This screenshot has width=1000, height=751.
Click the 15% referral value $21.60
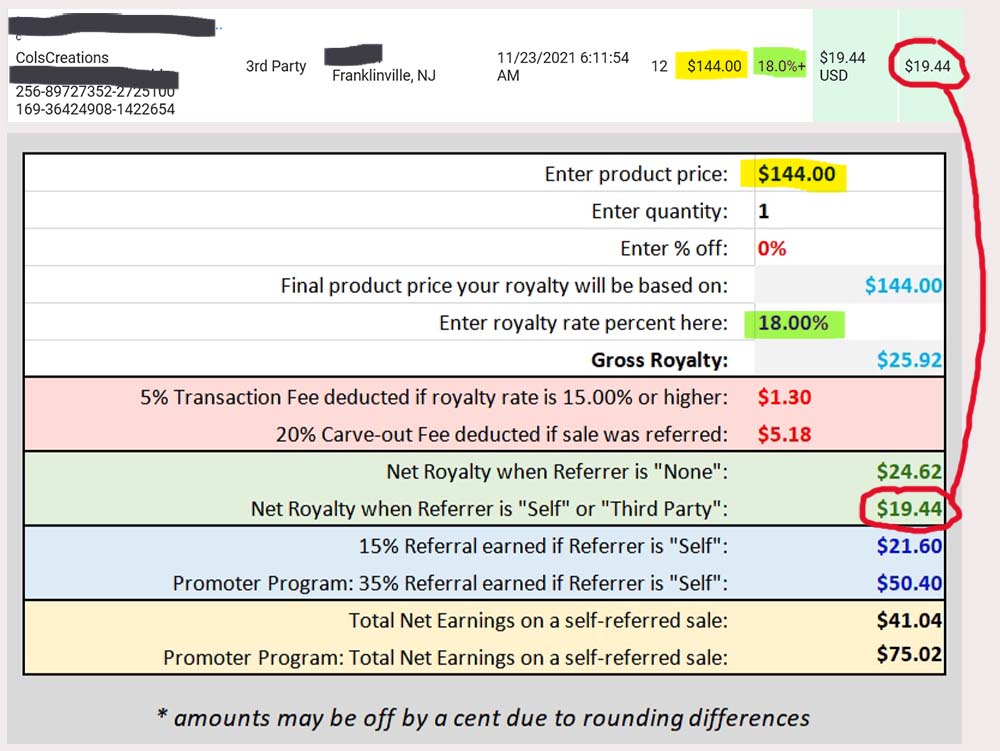pyautogui.click(x=909, y=546)
